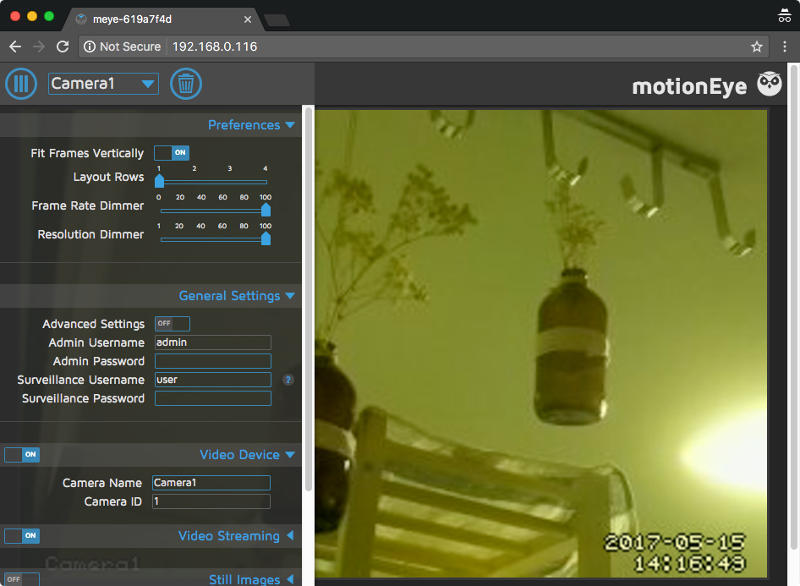
Task: Click the help question mark next to Surveillance Username
Action: [288, 380]
